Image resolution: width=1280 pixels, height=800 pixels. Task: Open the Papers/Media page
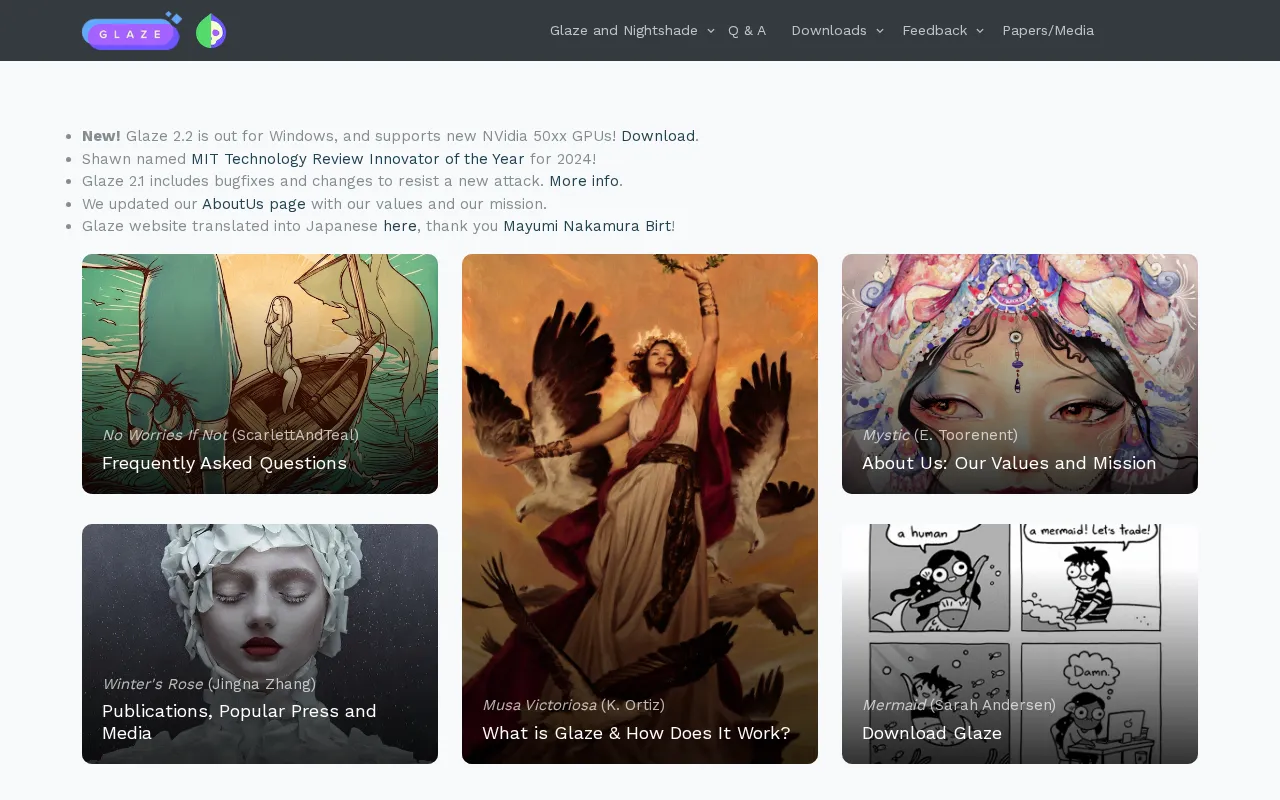pyautogui.click(x=1048, y=30)
